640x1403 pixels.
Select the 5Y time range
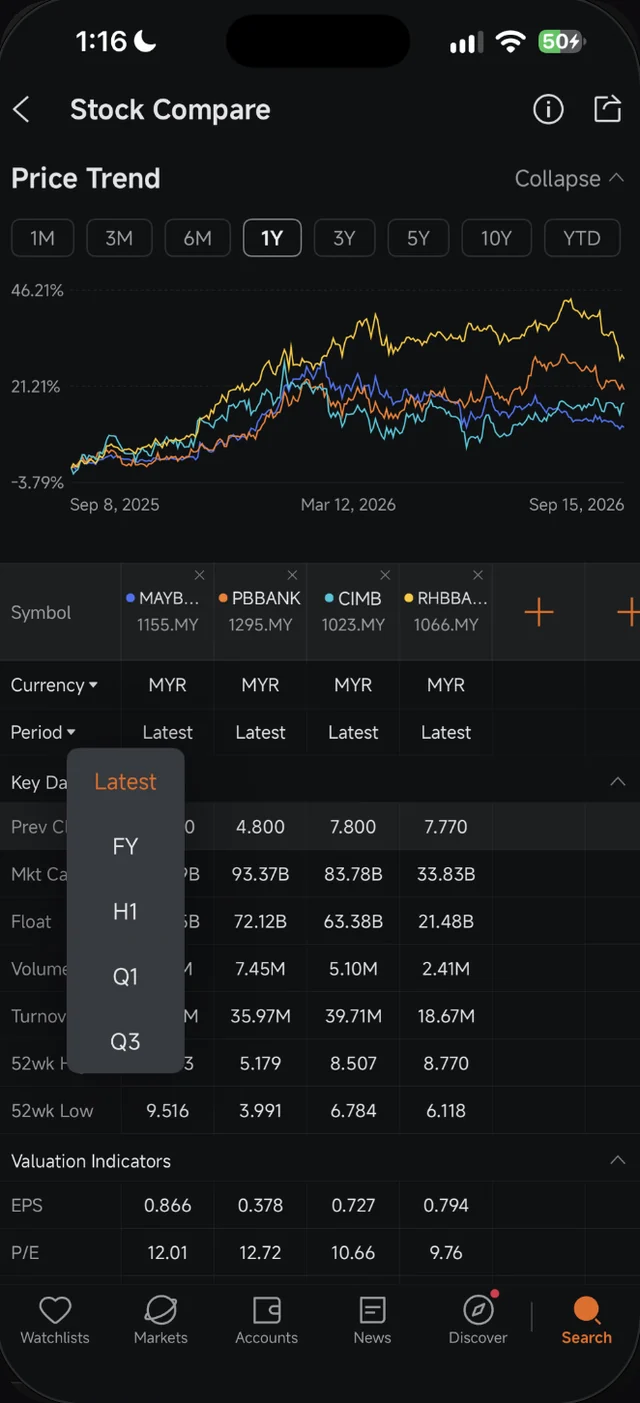(418, 238)
